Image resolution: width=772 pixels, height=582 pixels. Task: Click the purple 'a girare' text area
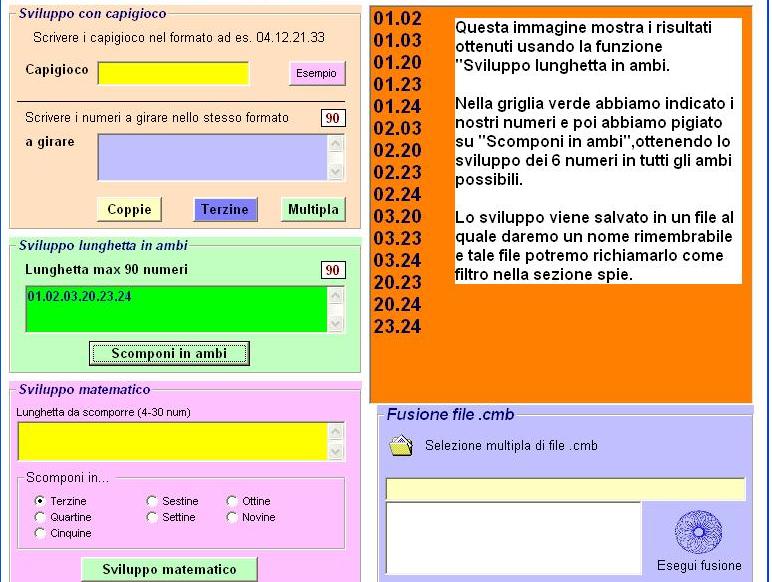[212, 157]
